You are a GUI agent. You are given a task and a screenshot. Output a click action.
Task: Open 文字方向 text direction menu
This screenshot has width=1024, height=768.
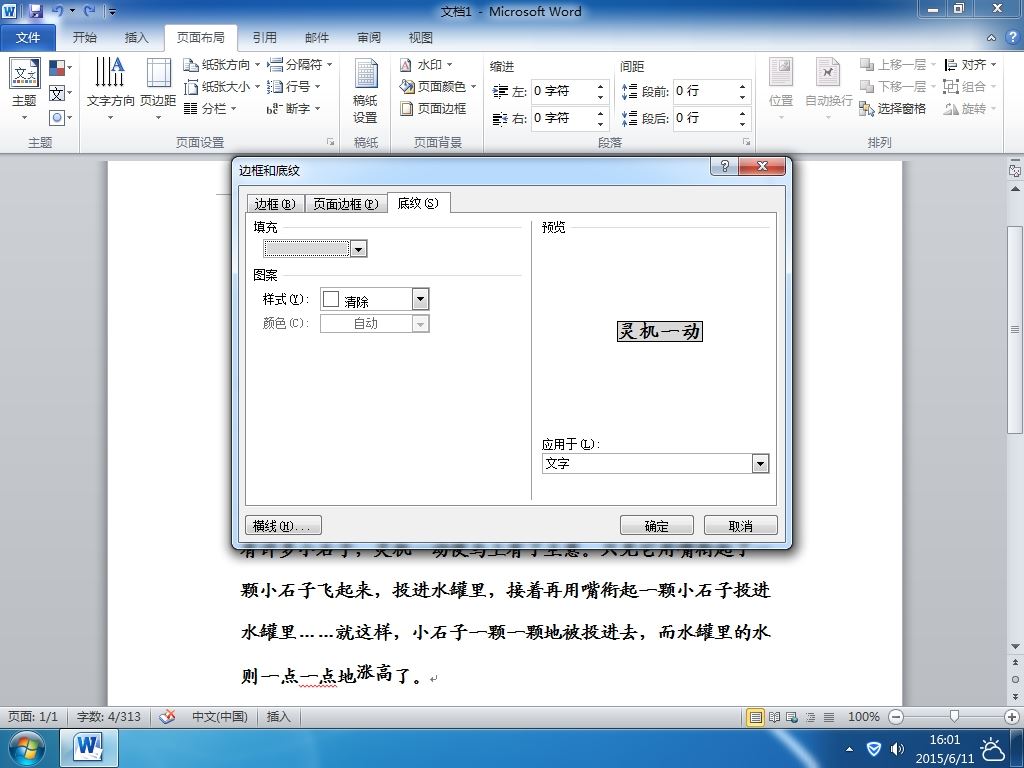(110, 90)
